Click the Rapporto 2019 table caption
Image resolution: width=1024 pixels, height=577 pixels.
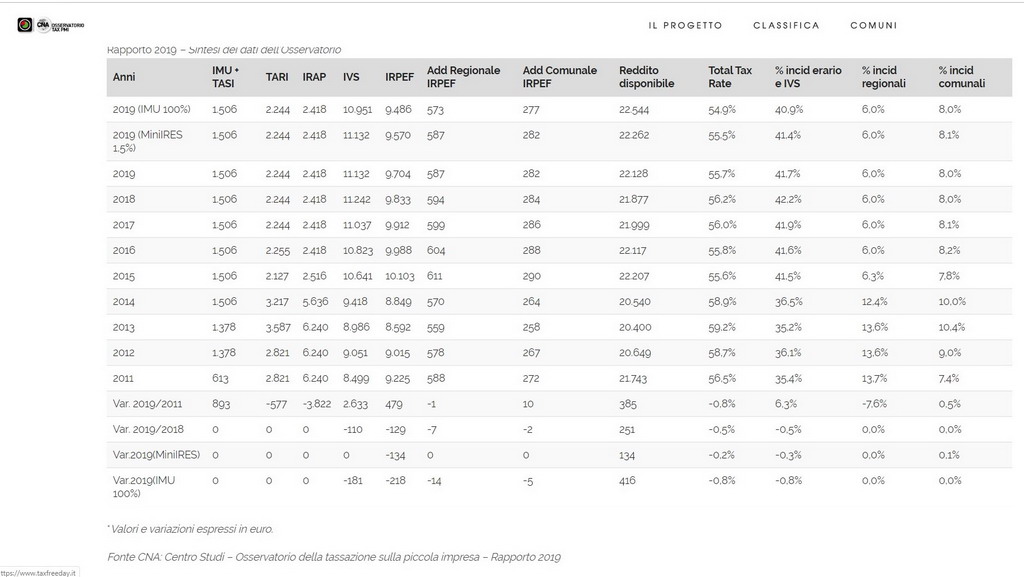[224, 49]
